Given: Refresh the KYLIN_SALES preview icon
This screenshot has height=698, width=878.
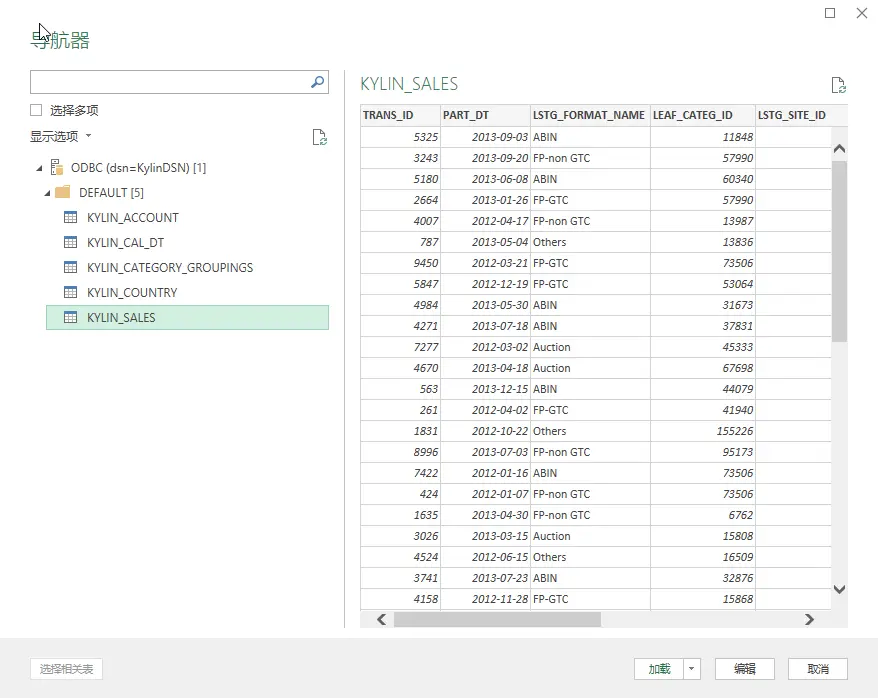Looking at the screenshot, I should (838, 85).
